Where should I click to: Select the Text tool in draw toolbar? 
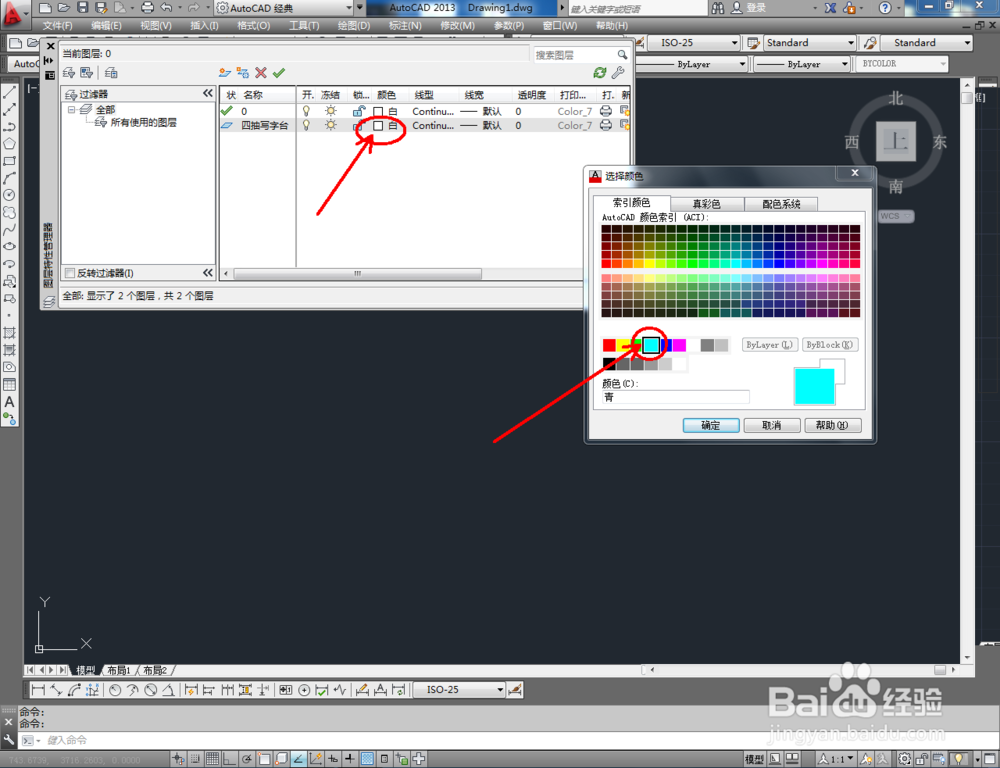(x=9, y=402)
